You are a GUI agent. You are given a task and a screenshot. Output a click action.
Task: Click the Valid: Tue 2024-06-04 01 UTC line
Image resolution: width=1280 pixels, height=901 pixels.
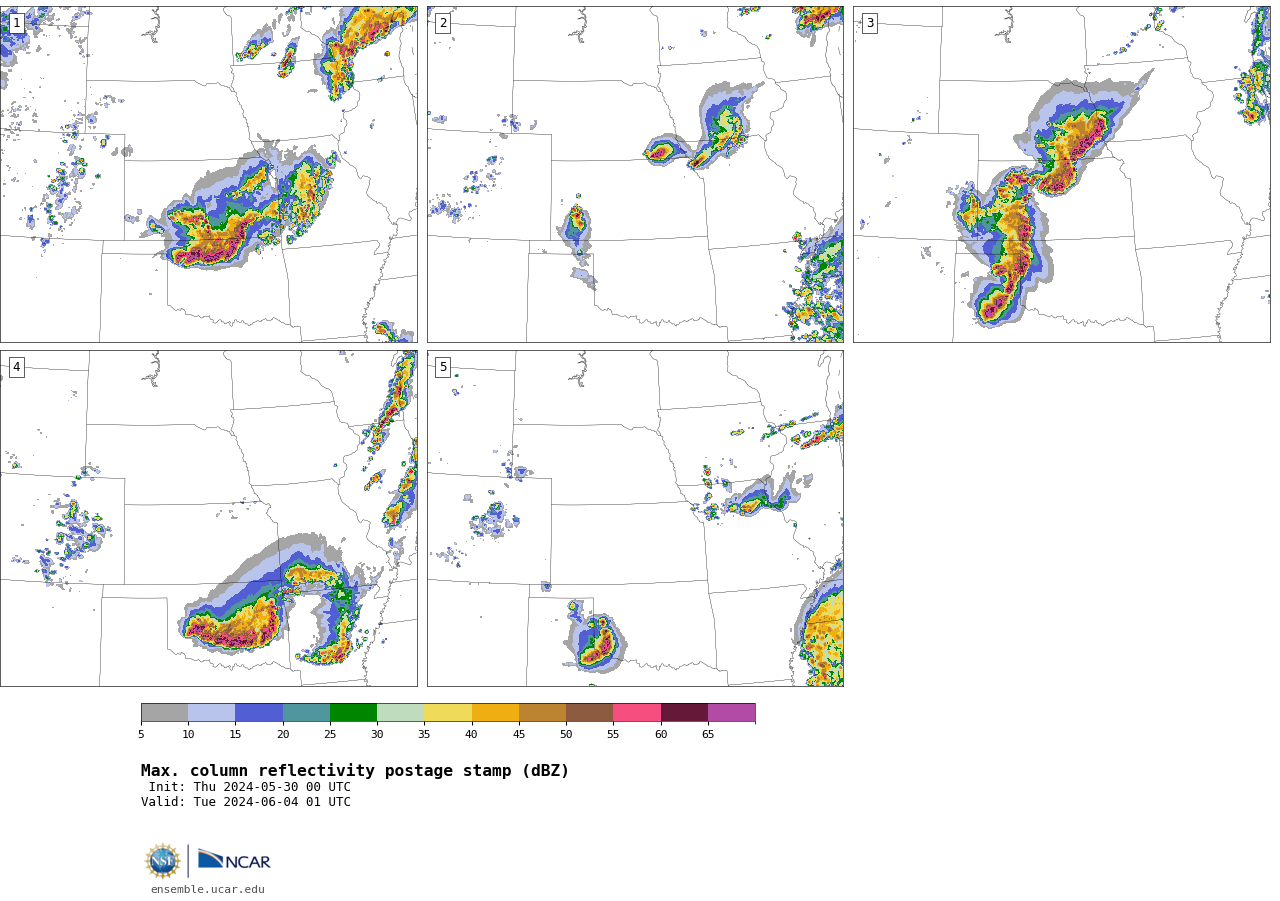point(246,802)
